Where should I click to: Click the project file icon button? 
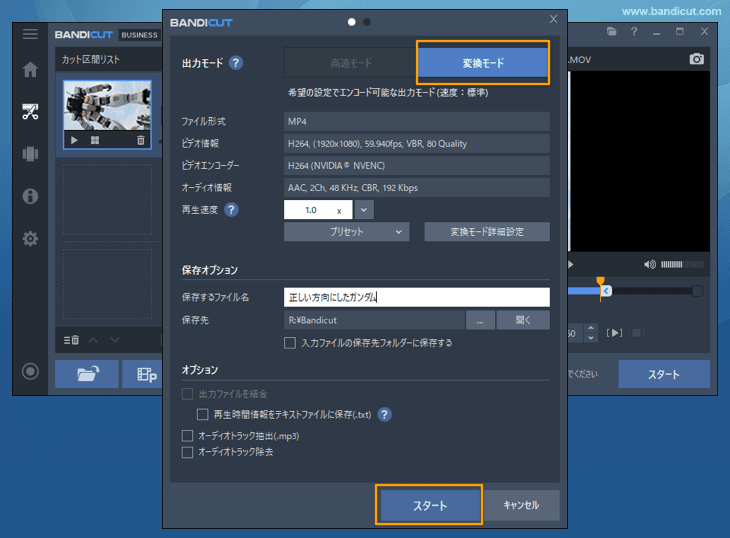[x=142, y=374]
